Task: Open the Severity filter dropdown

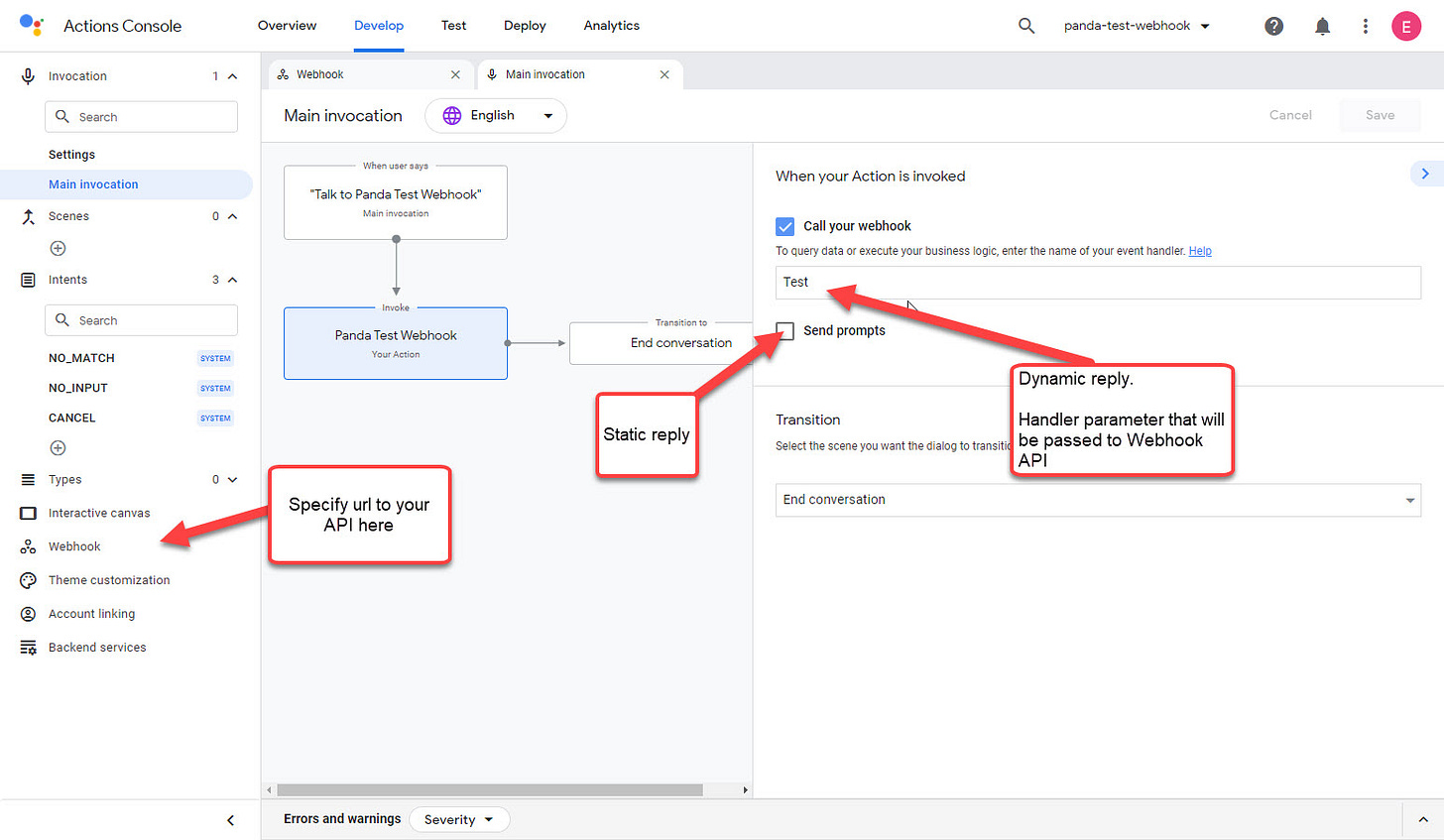Action: [459, 820]
